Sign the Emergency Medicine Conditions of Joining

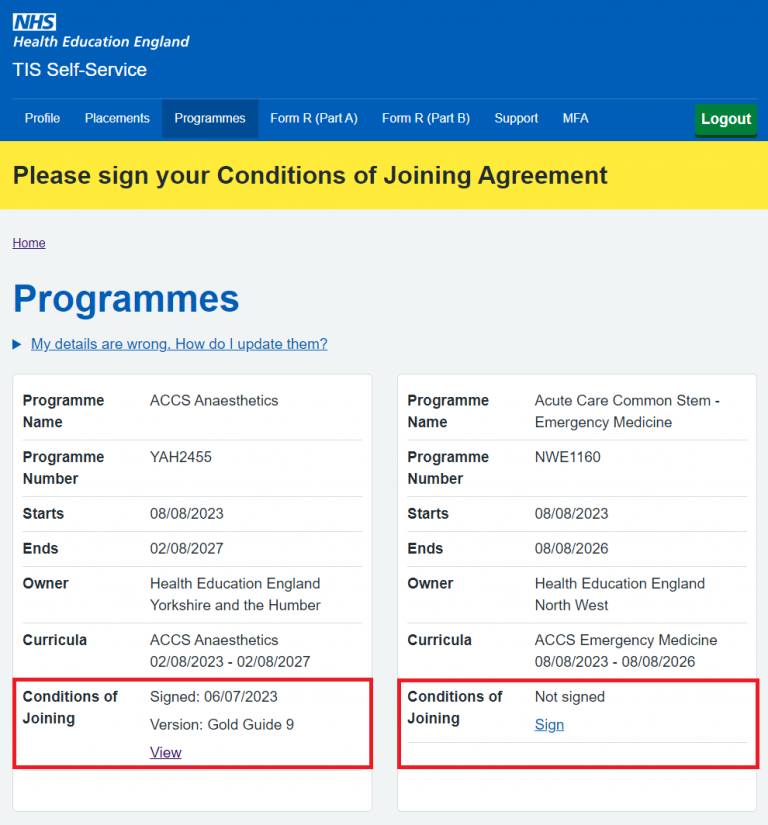(548, 724)
